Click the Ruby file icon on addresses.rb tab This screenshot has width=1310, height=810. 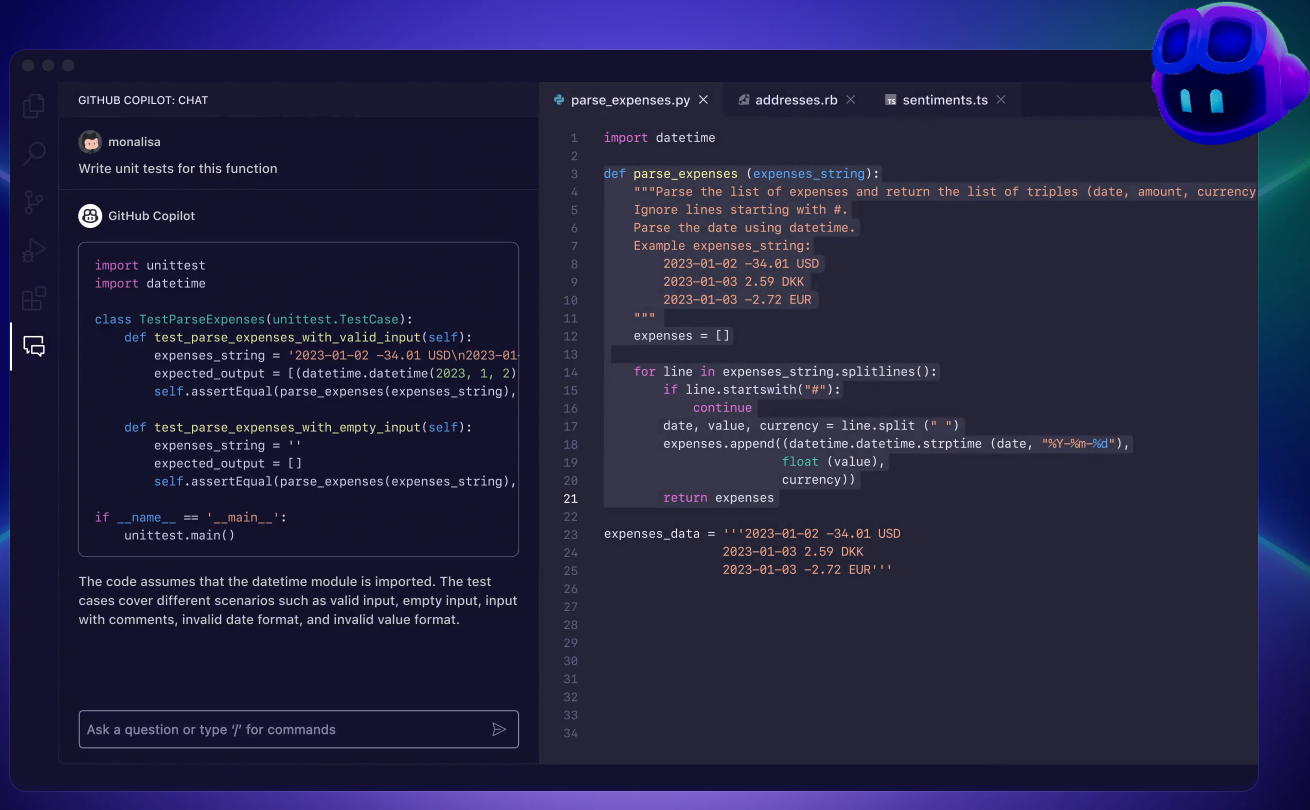[x=744, y=100]
